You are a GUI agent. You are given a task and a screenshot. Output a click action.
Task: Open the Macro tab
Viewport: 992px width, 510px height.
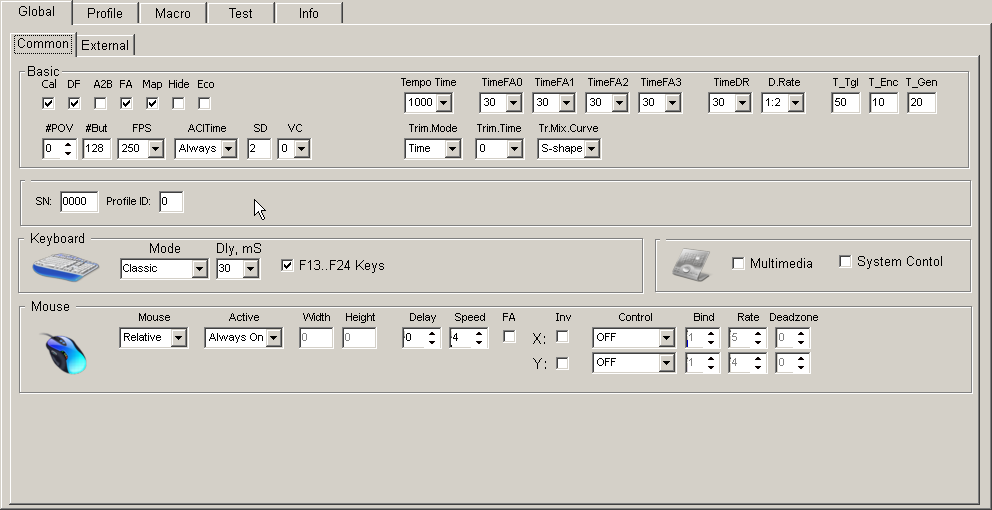170,13
